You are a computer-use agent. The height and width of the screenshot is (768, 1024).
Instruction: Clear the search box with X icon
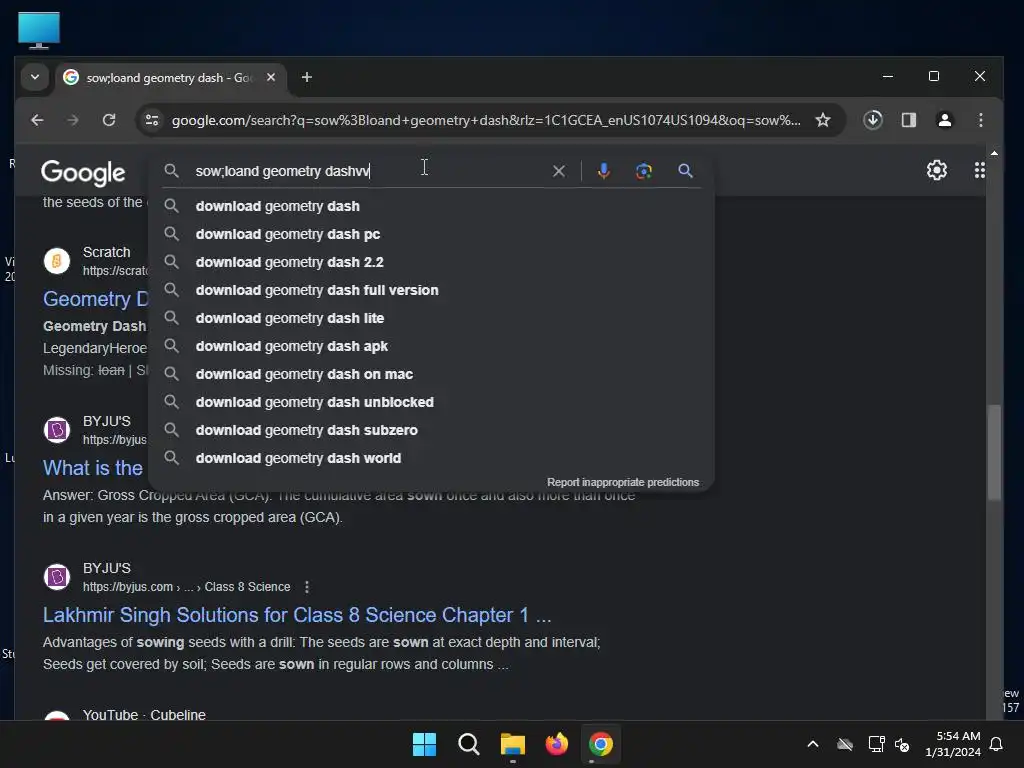(559, 171)
